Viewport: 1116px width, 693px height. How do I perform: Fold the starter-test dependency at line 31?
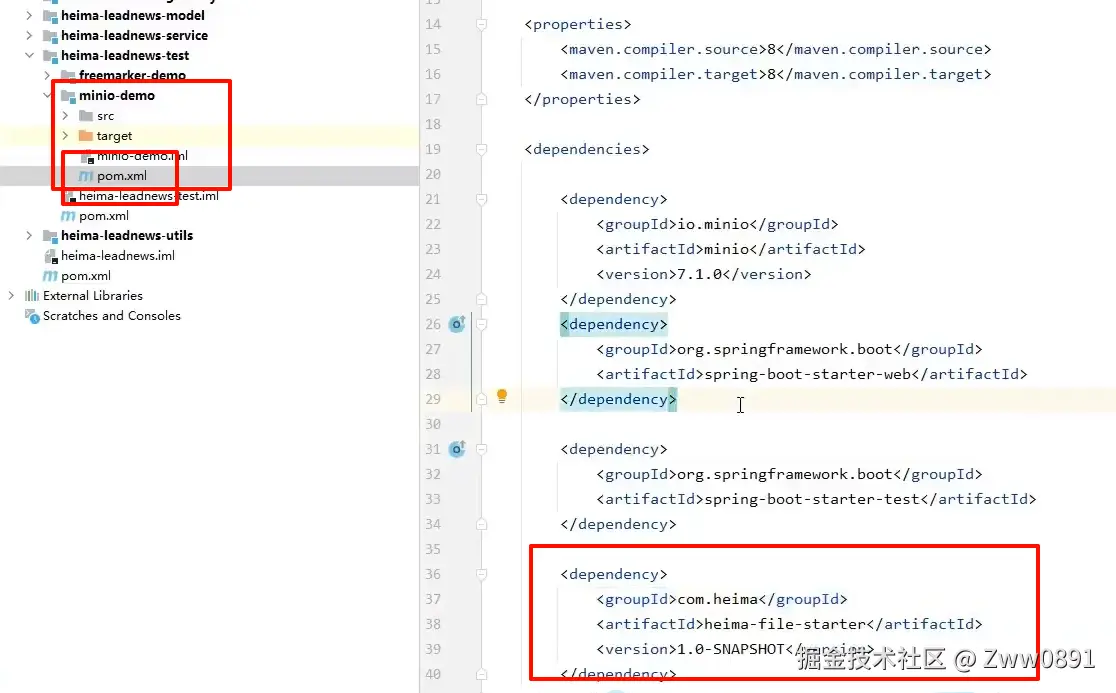(x=481, y=449)
